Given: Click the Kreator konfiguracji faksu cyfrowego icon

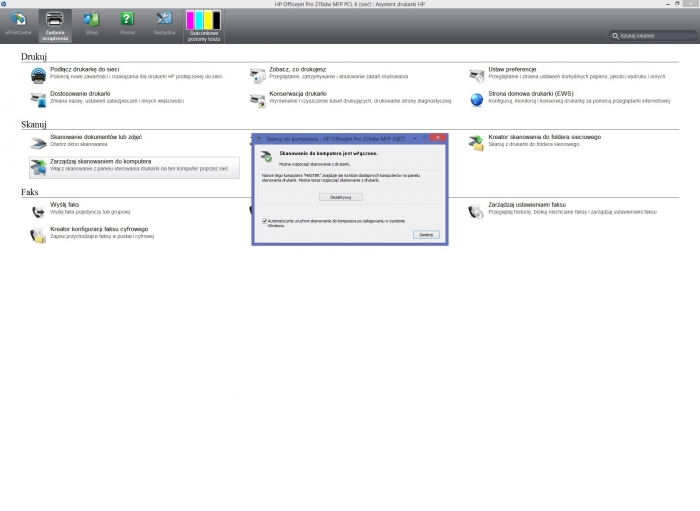Looking at the screenshot, I should (x=38, y=235).
